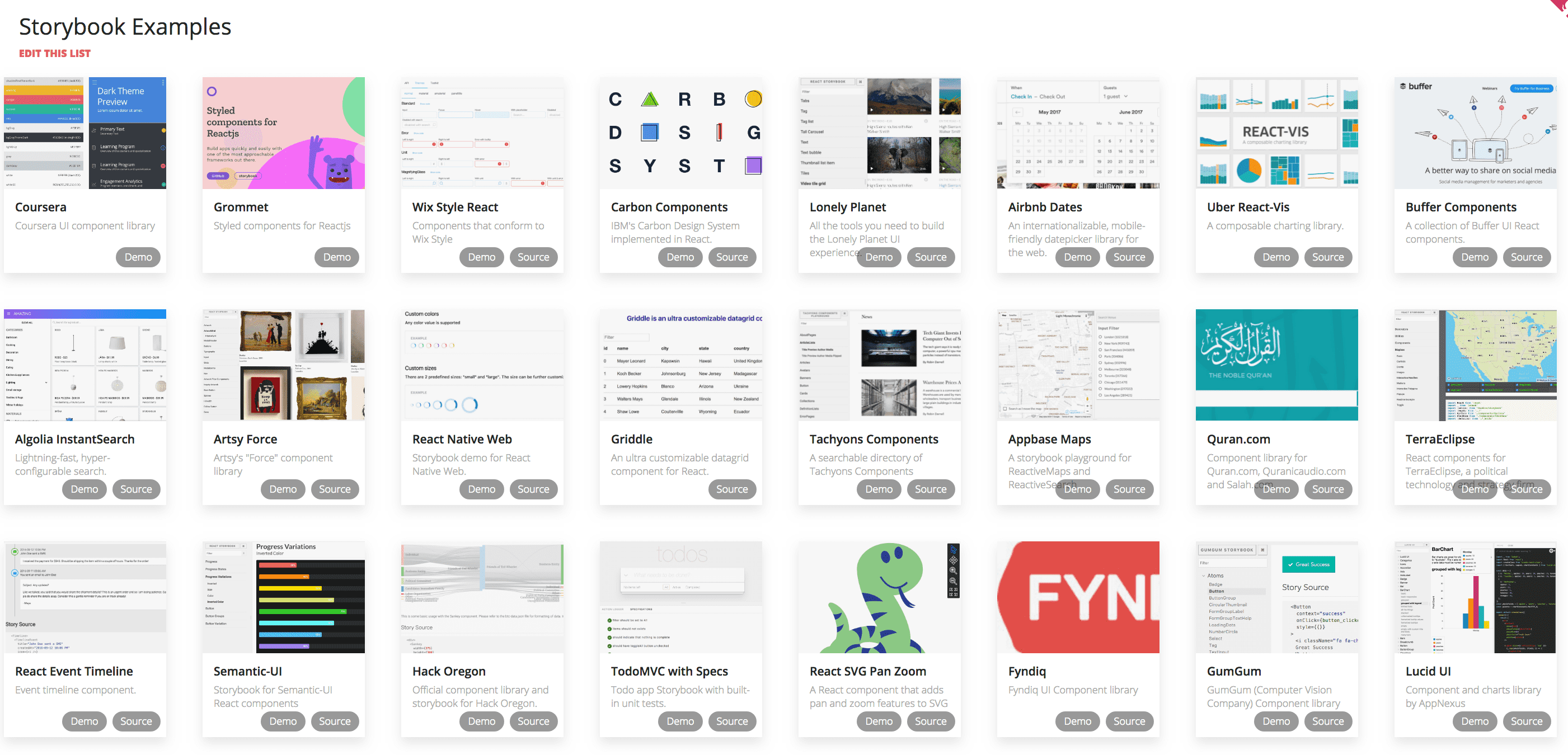Click the Griddle card title

pos(631,439)
